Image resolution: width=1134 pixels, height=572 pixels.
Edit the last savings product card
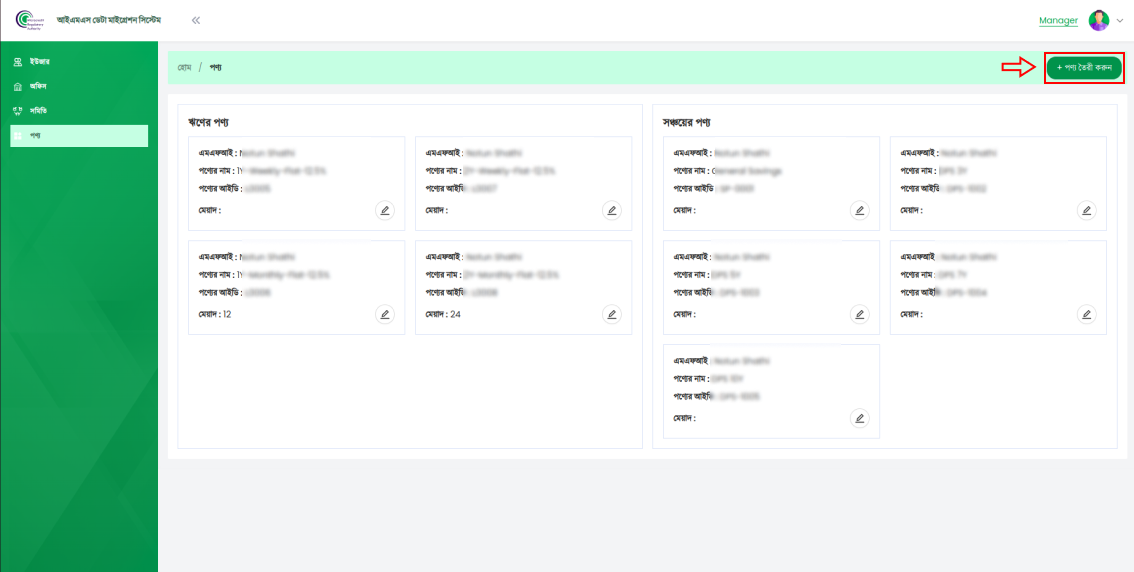click(x=859, y=418)
